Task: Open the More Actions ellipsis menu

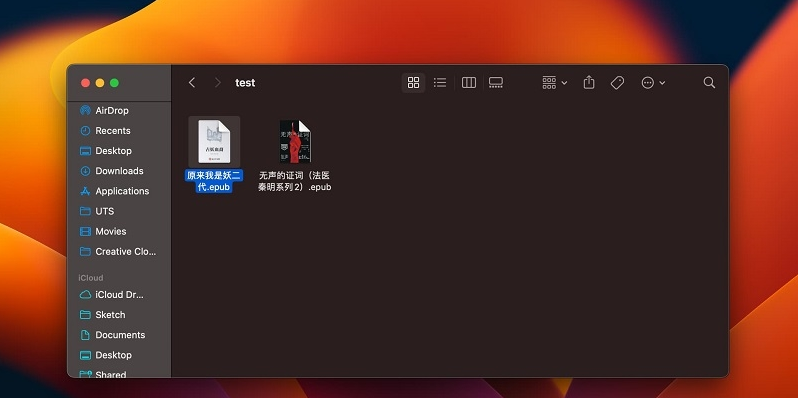Action: (x=653, y=82)
